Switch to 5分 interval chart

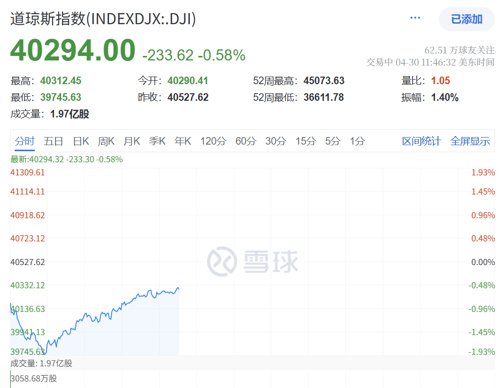point(333,141)
